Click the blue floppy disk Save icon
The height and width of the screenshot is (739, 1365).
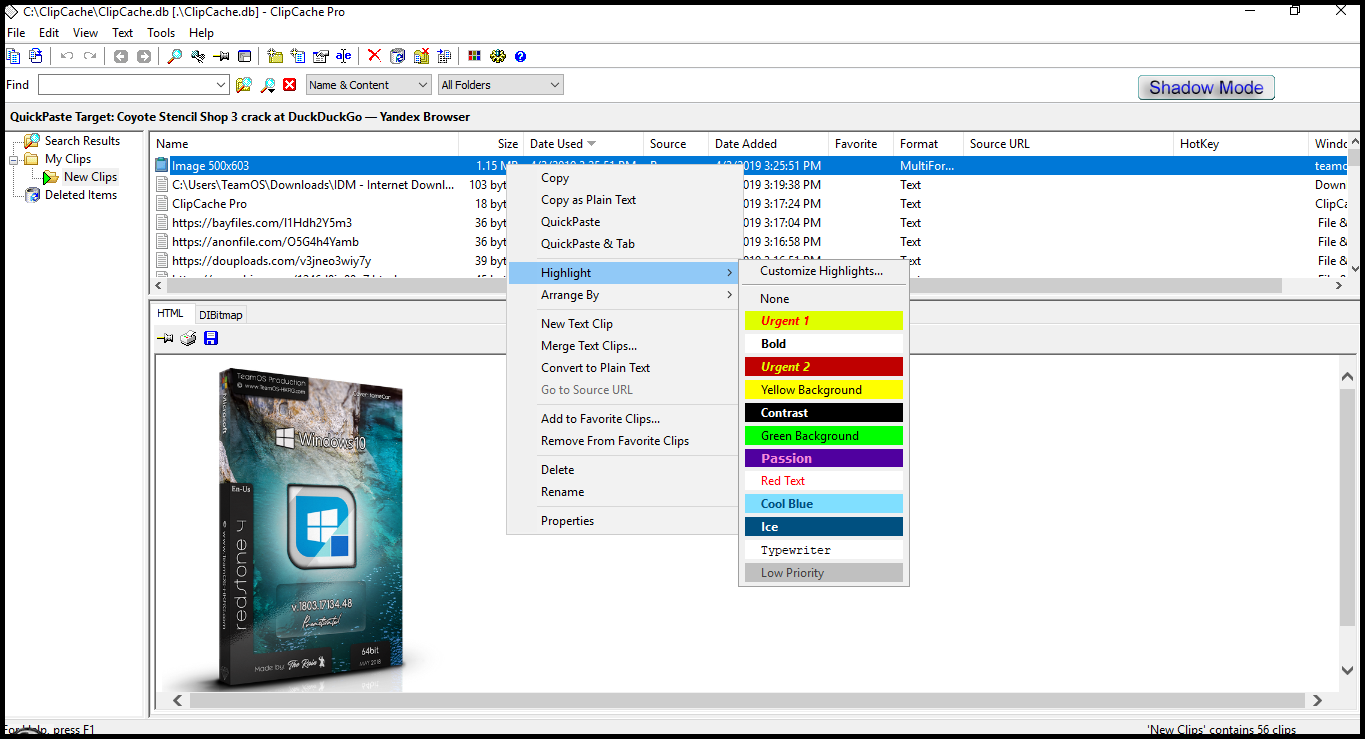(x=211, y=339)
